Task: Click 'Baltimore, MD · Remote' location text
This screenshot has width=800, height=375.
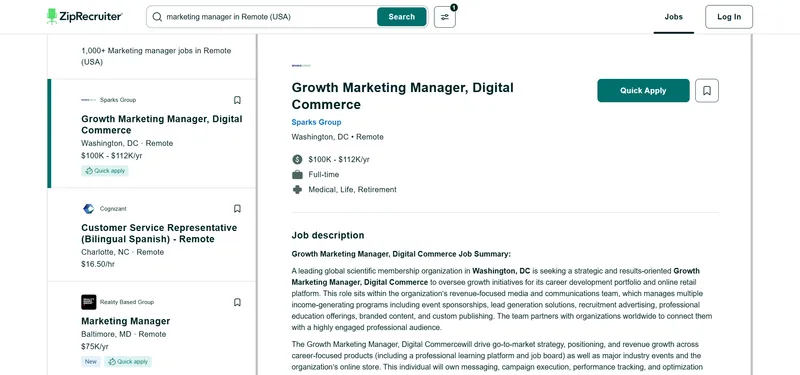Action: click(123, 334)
